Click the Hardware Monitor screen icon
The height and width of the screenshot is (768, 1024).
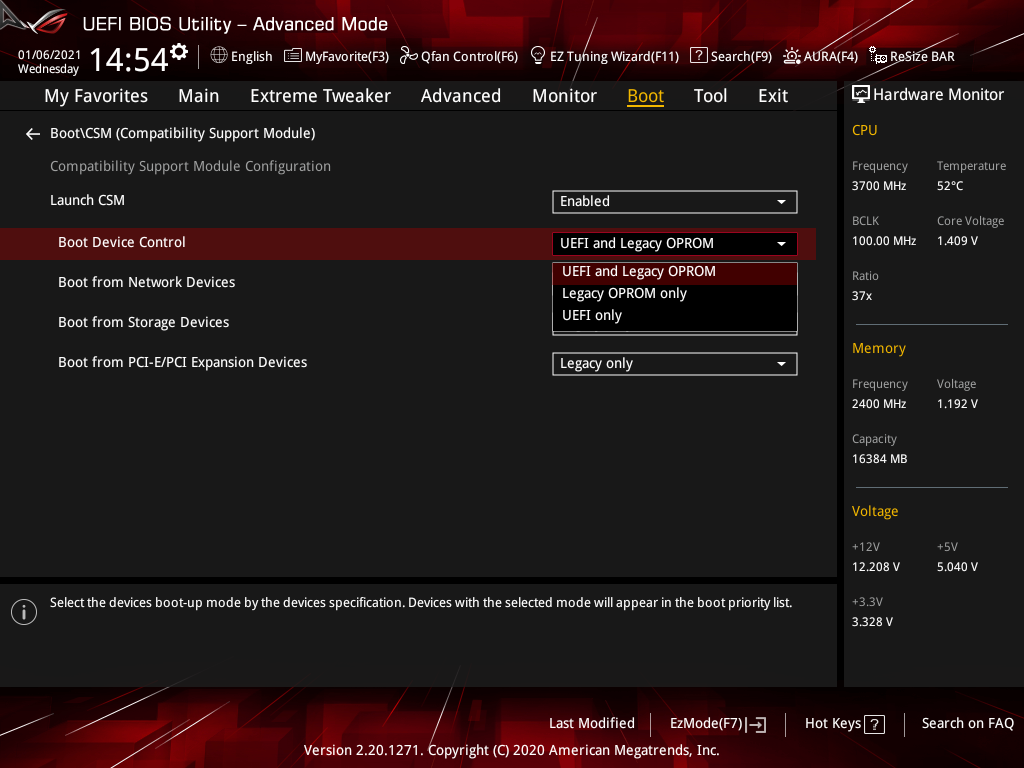point(861,95)
